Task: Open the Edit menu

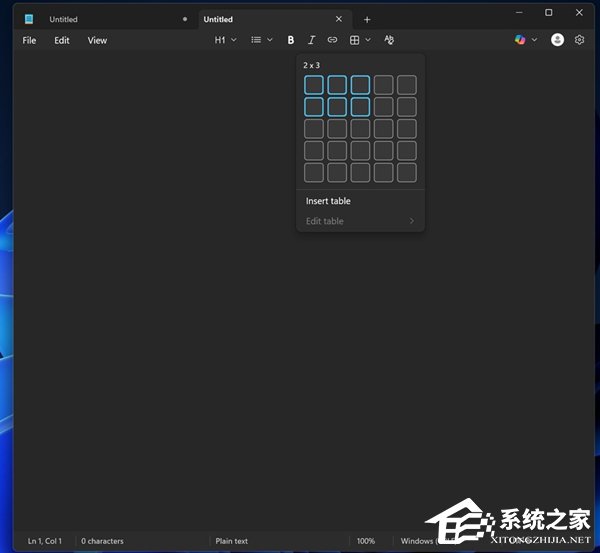Action: (x=62, y=40)
